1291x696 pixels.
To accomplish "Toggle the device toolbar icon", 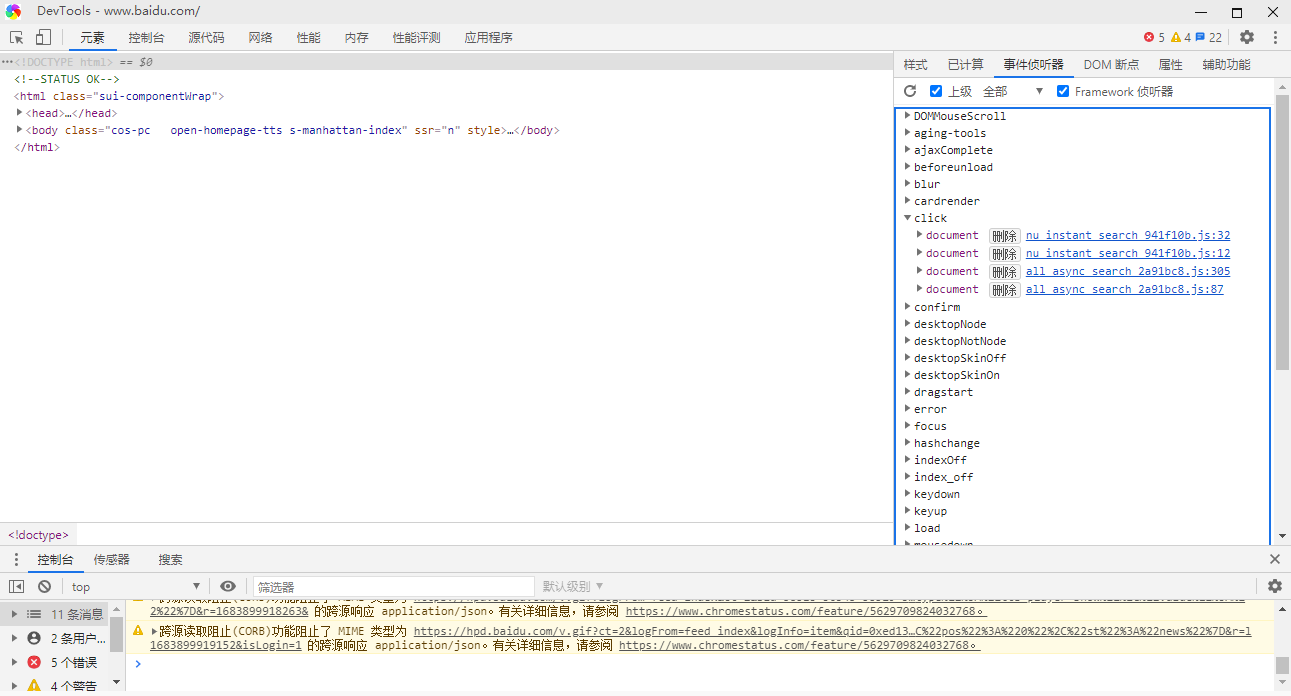I will click(43, 37).
